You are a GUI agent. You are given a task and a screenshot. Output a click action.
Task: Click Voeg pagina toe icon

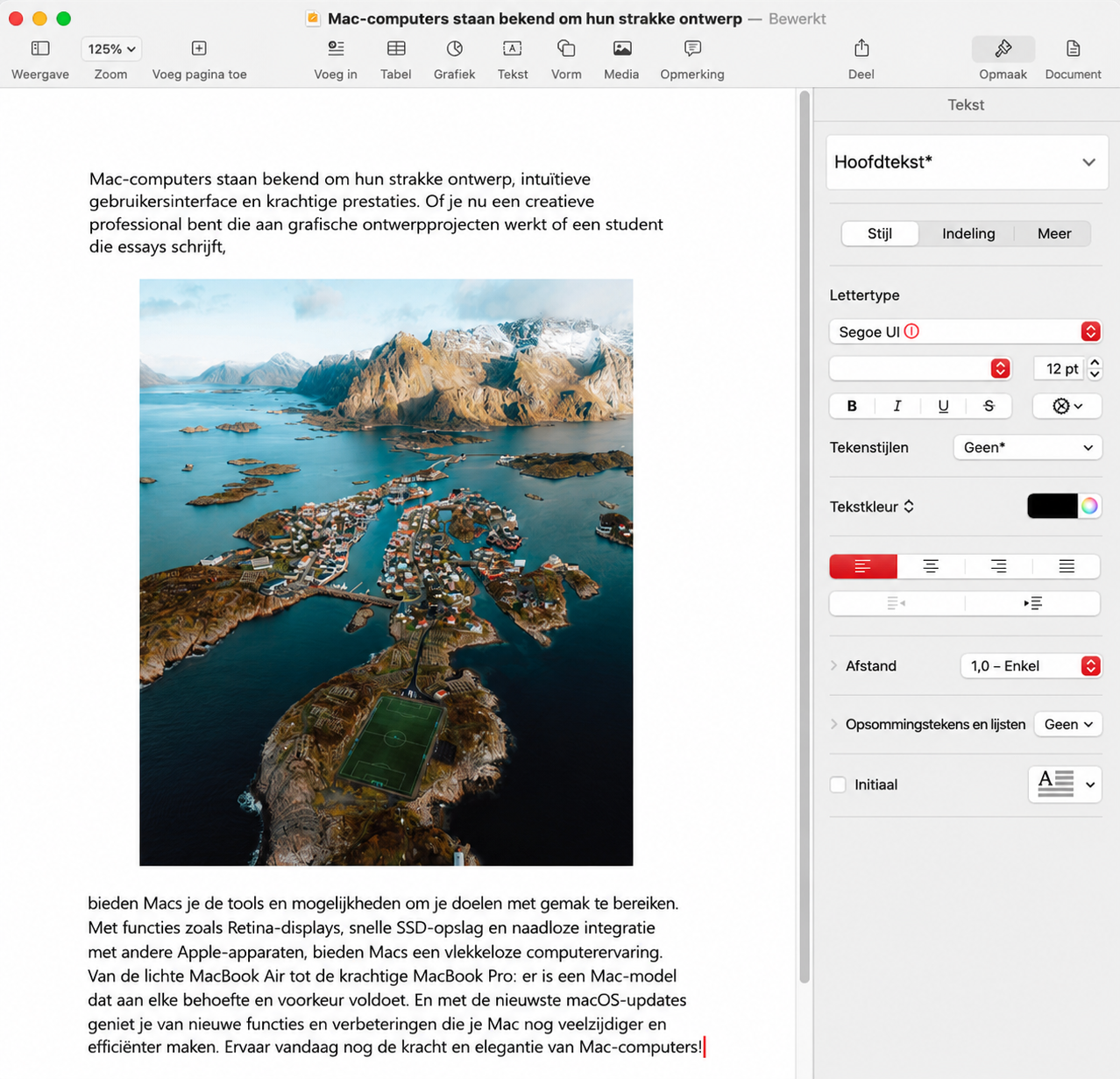(x=199, y=49)
